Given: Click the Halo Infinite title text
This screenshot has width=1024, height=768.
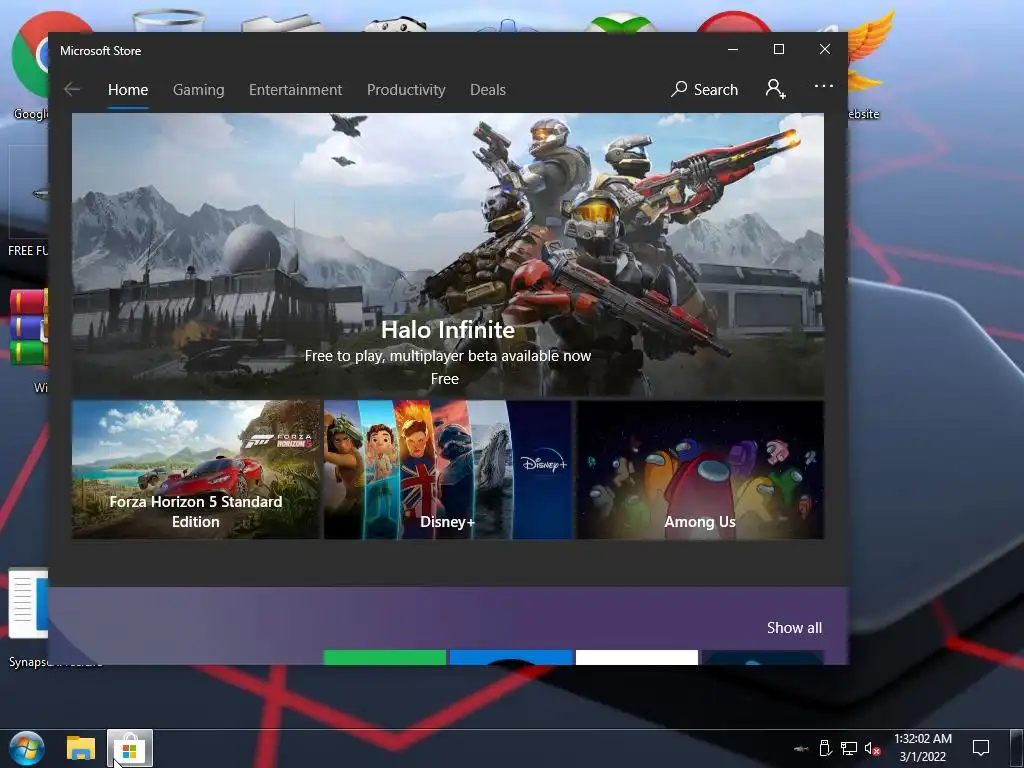Looking at the screenshot, I should coord(448,330).
